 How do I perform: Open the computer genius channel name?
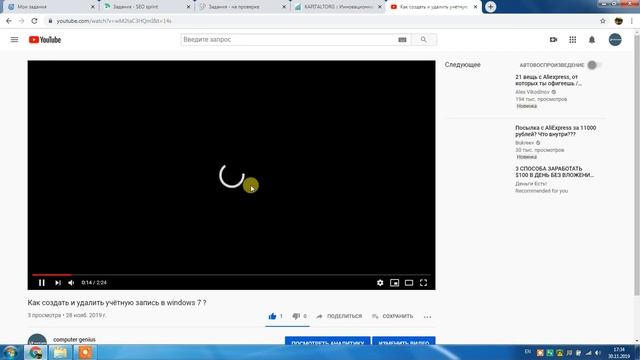tap(74, 339)
